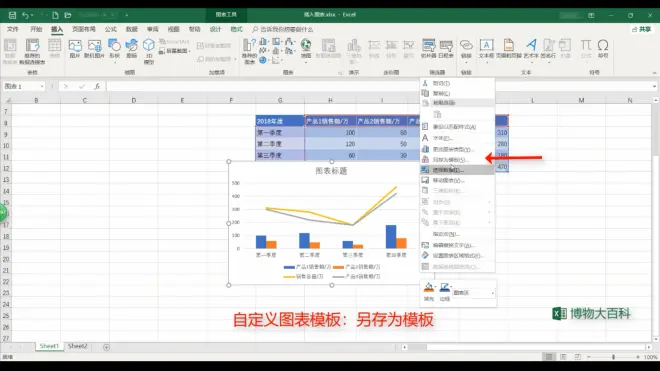Click the zoom slider in status bar
This screenshot has height=371, width=660.
click(613, 357)
